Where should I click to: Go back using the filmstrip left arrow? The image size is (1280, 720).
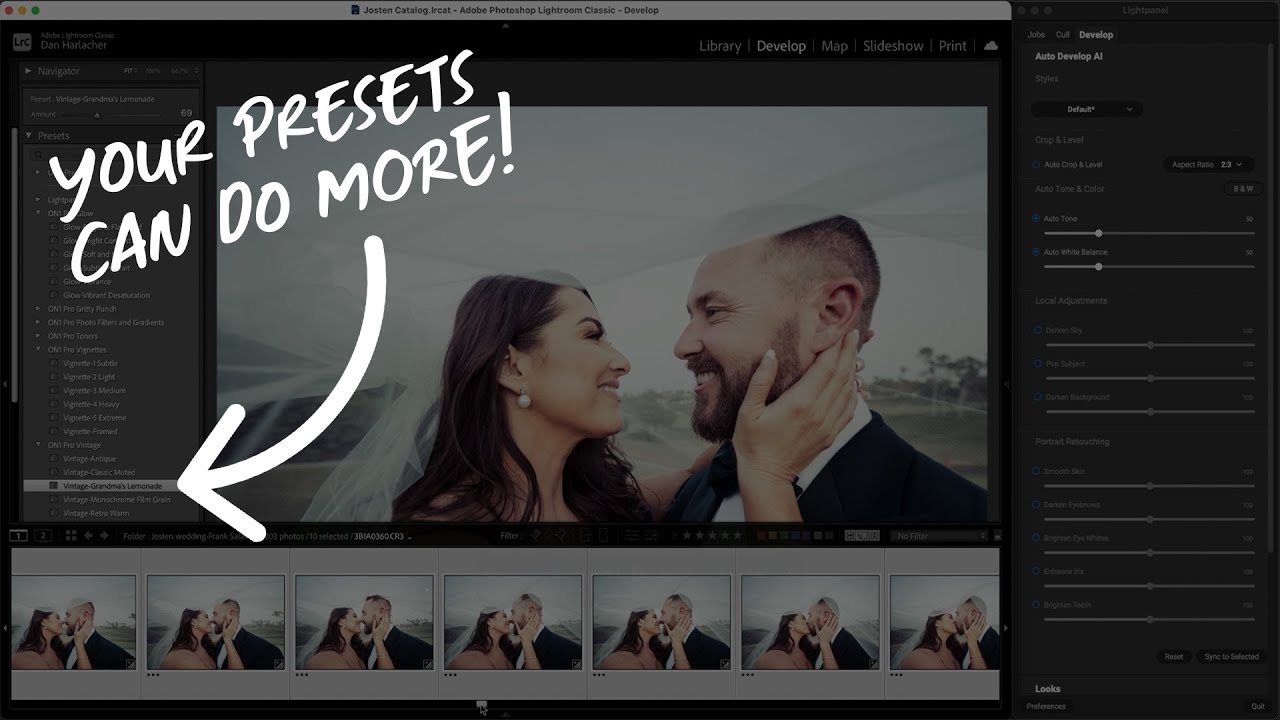(x=88, y=536)
